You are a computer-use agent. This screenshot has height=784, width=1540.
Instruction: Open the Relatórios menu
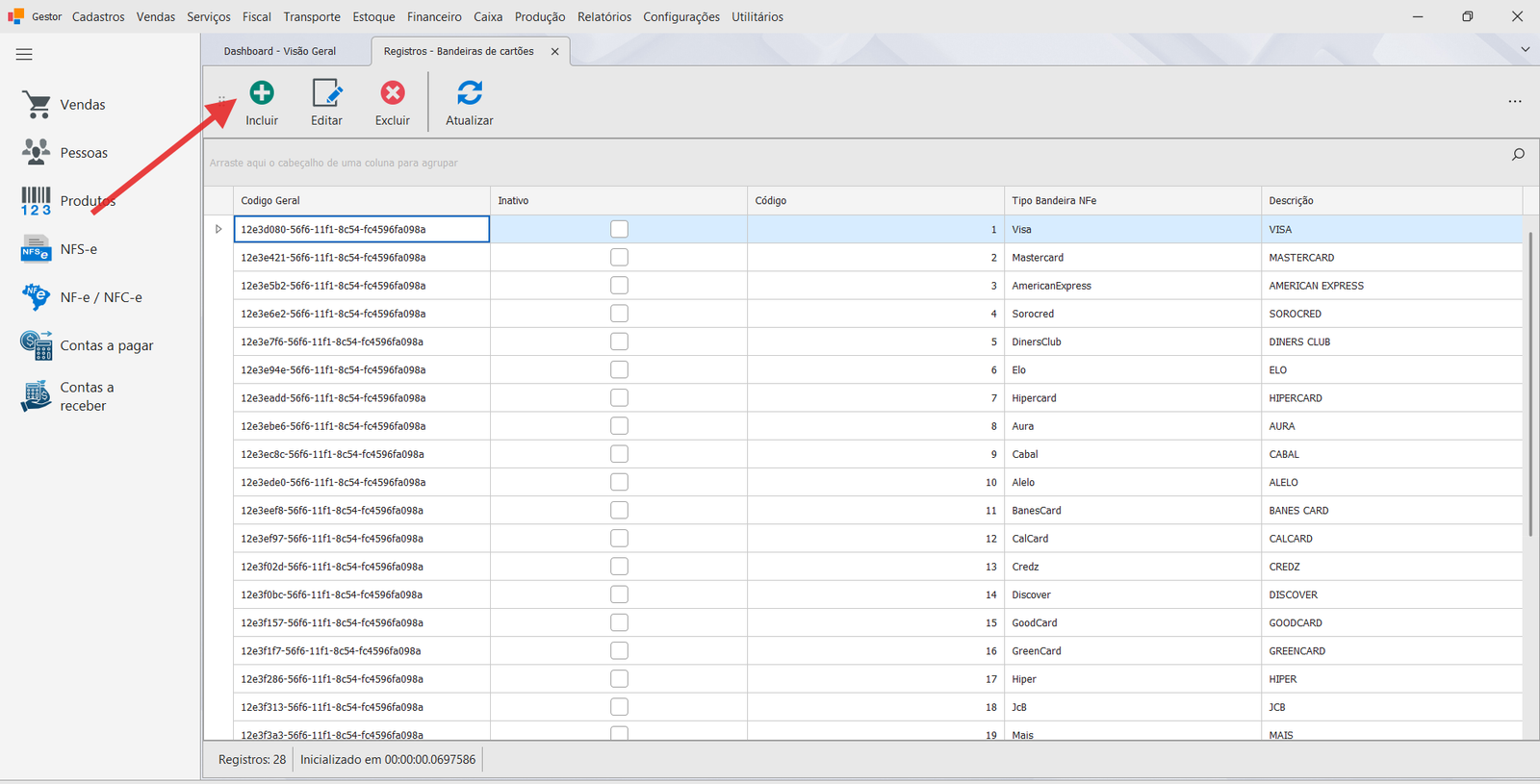pyautogui.click(x=604, y=16)
